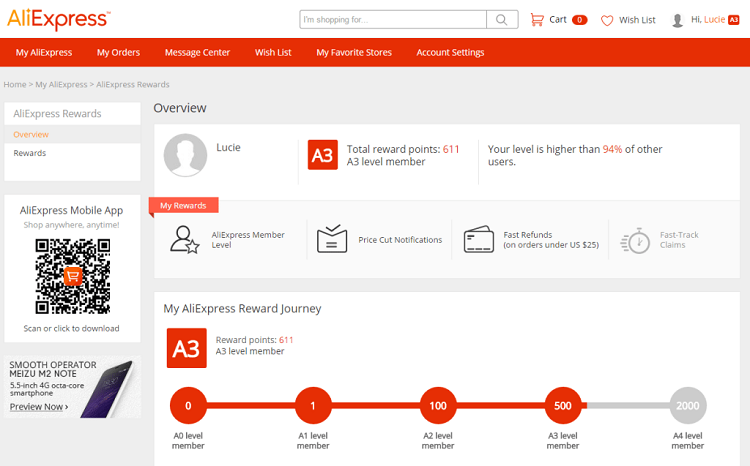Click the Wish List heart icon
The width and height of the screenshot is (750, 466).
point(607,21)
